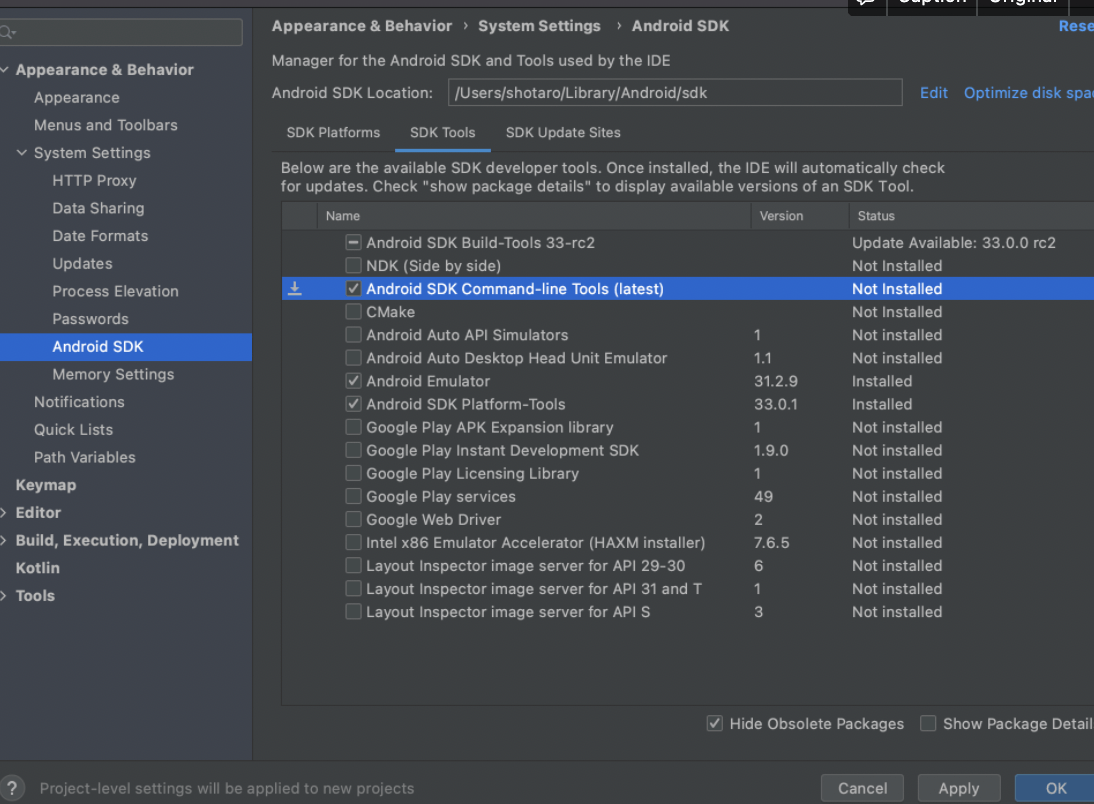Click Edit link for SDK location
Viewport: 1094px width, 804px height.
click(x=934, y=92)
